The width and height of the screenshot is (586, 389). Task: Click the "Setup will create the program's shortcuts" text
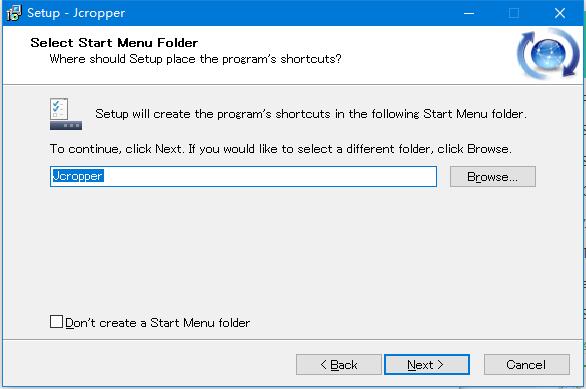pyautogui.click(x=311, y=114)
